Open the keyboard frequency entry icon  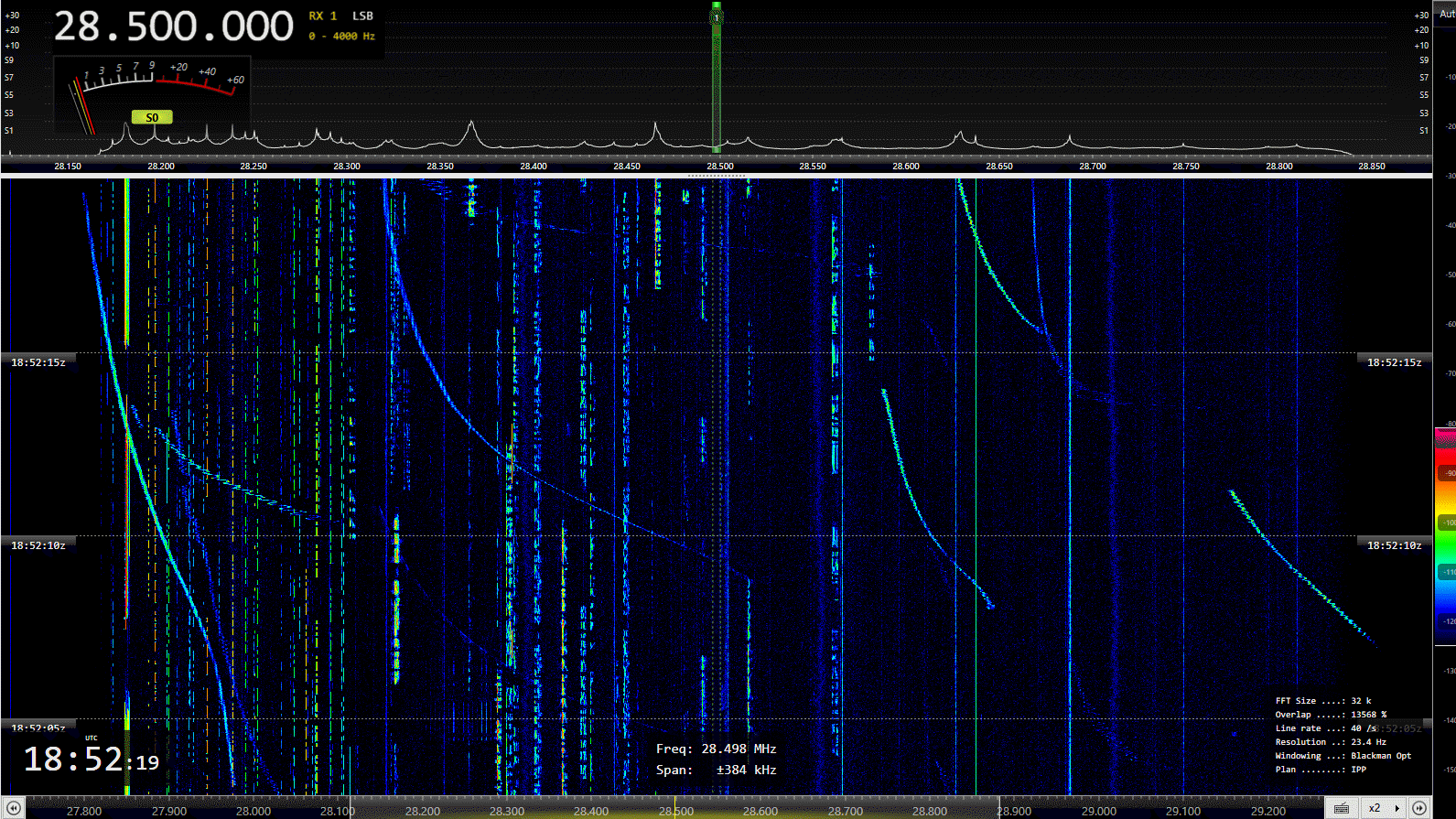[x=1341, y=808]
